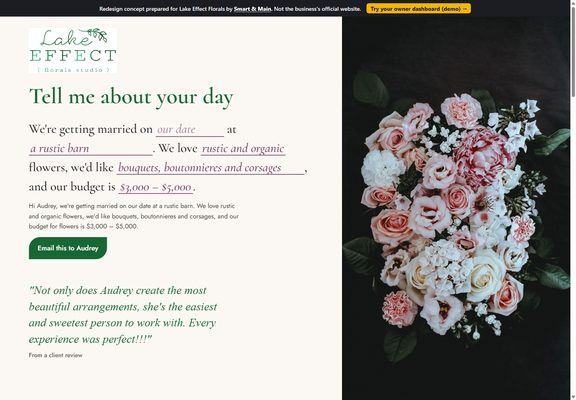This screenshot has width=576, height=400.
Task: Click the pink floral bouquet photo
Action: (x=456, y=208)
